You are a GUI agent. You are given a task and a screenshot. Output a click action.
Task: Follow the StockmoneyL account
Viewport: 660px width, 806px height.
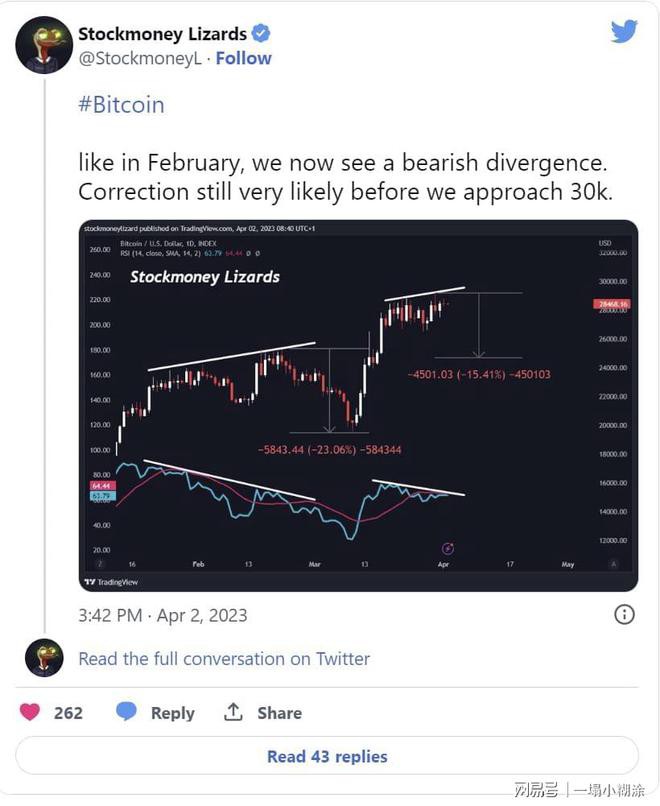(243, 58)
